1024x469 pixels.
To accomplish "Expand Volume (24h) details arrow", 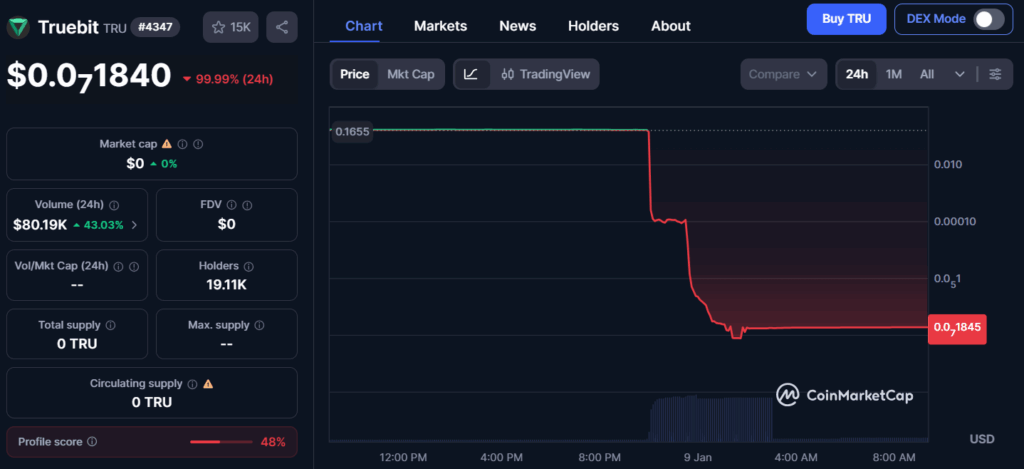I will click(134, 225).
